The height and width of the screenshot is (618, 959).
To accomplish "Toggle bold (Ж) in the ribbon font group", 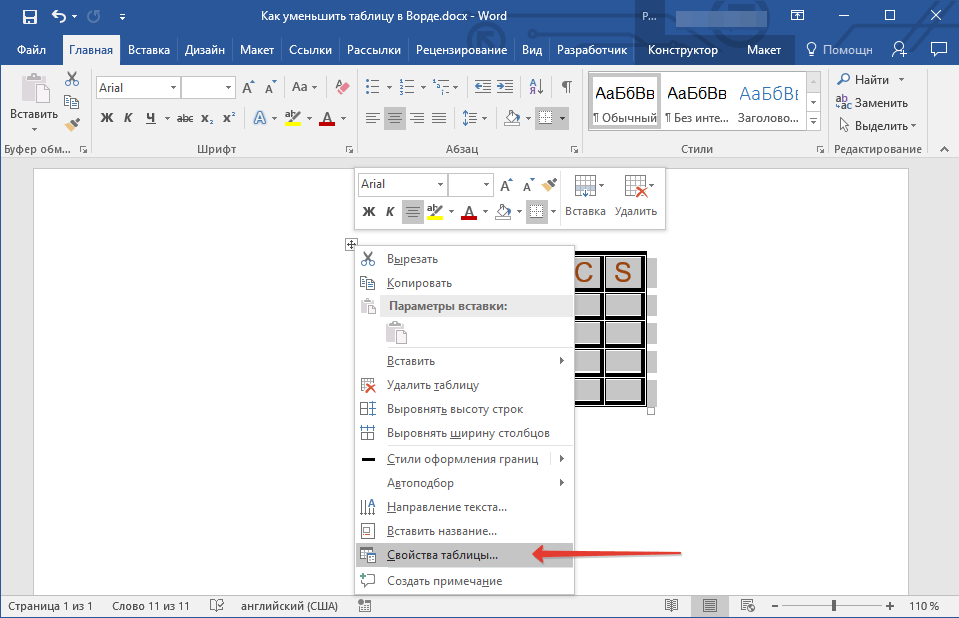I will point(107,118).
